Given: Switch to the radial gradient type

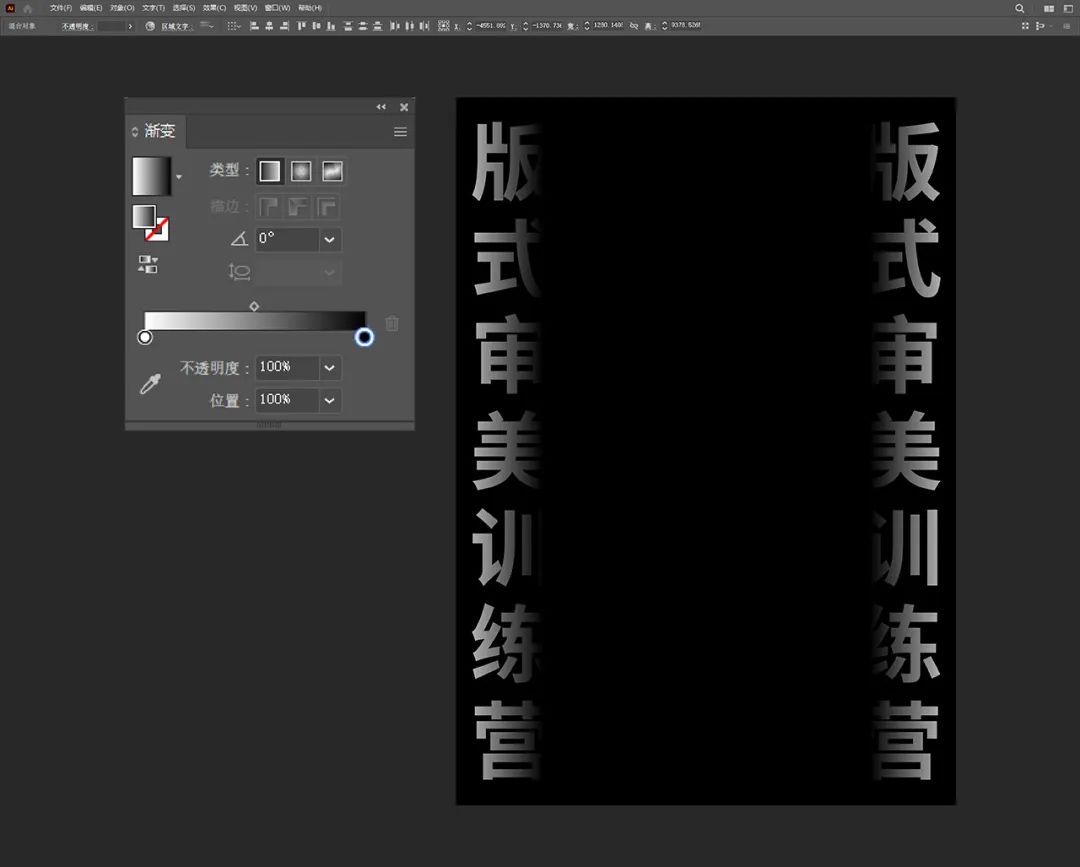Looking at the screenshot, I should (x=301, y=171).
